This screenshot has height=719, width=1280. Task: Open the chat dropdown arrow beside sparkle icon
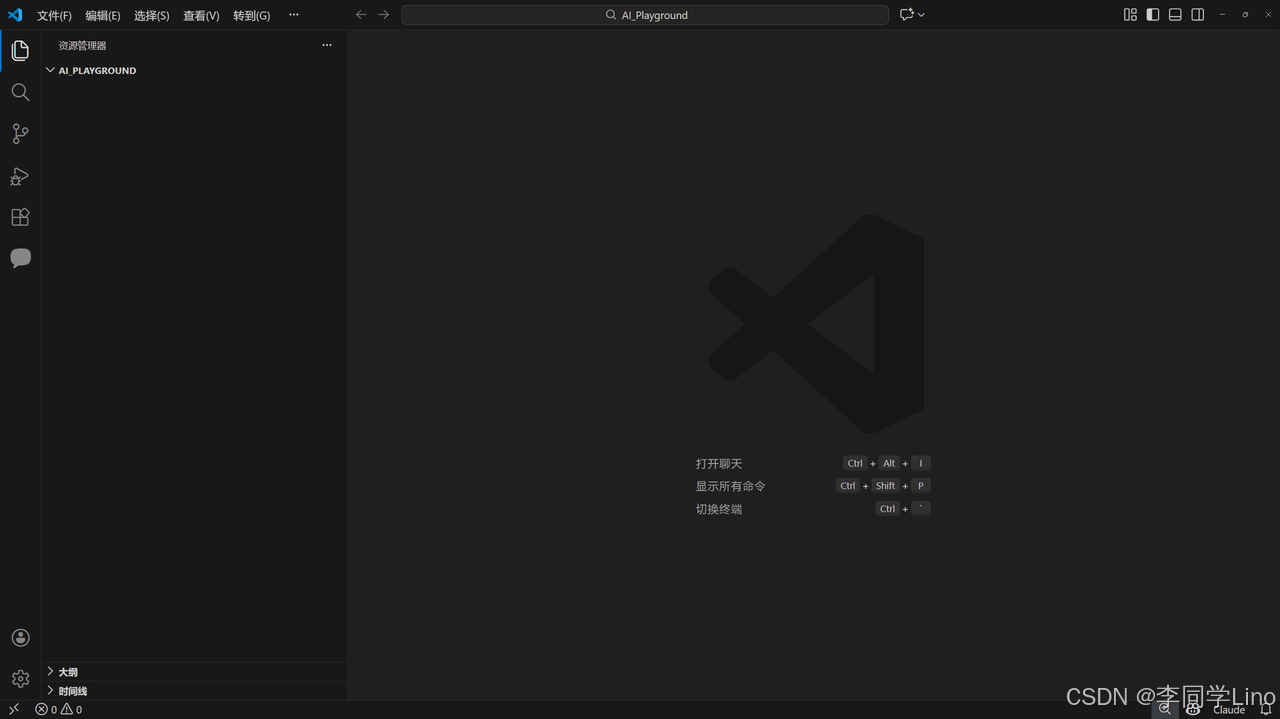coord(921,15)
